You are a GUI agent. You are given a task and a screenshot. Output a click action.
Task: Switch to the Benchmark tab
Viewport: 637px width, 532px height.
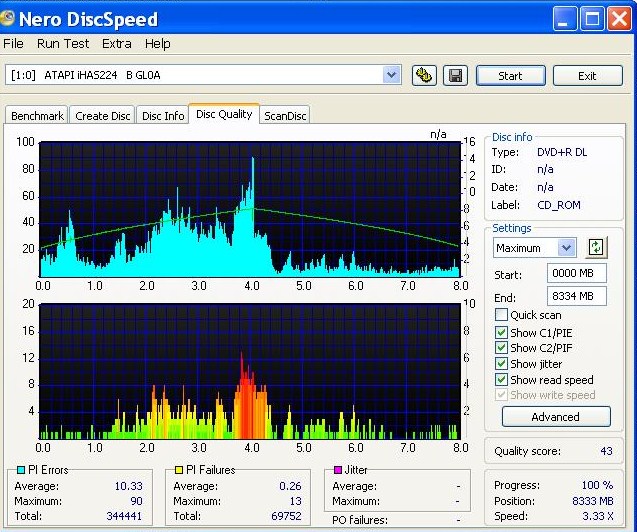coord(37,116)
